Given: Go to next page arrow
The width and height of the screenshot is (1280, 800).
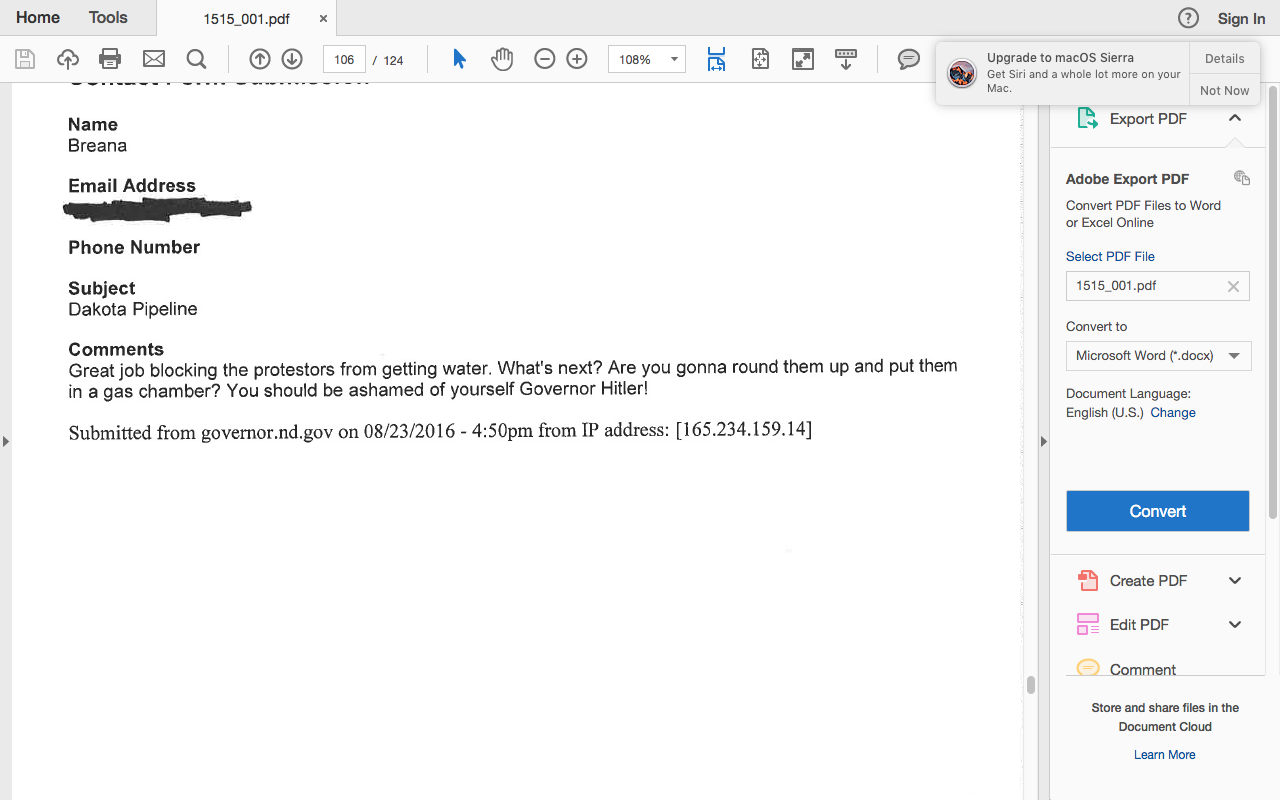Looking at the screenshot, I should pyautogui.click(x=292, y=59).
